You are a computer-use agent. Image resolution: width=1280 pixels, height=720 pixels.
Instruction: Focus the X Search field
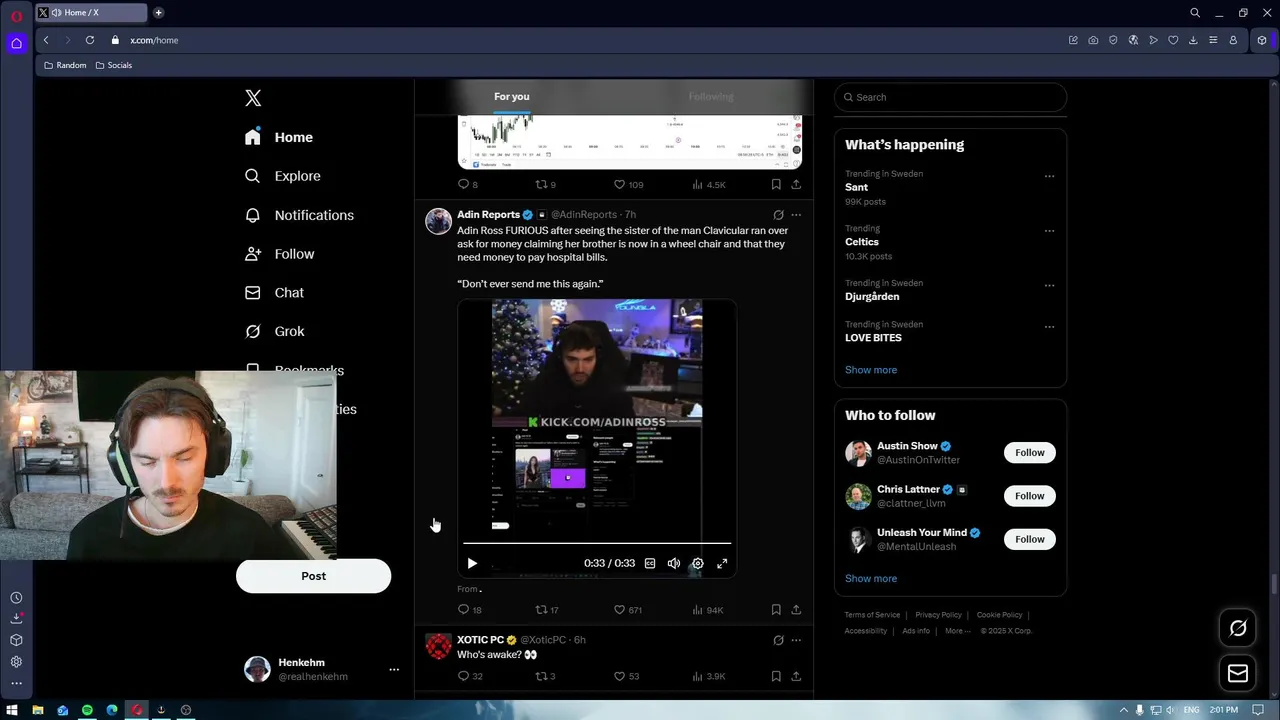tap(950, 97)
